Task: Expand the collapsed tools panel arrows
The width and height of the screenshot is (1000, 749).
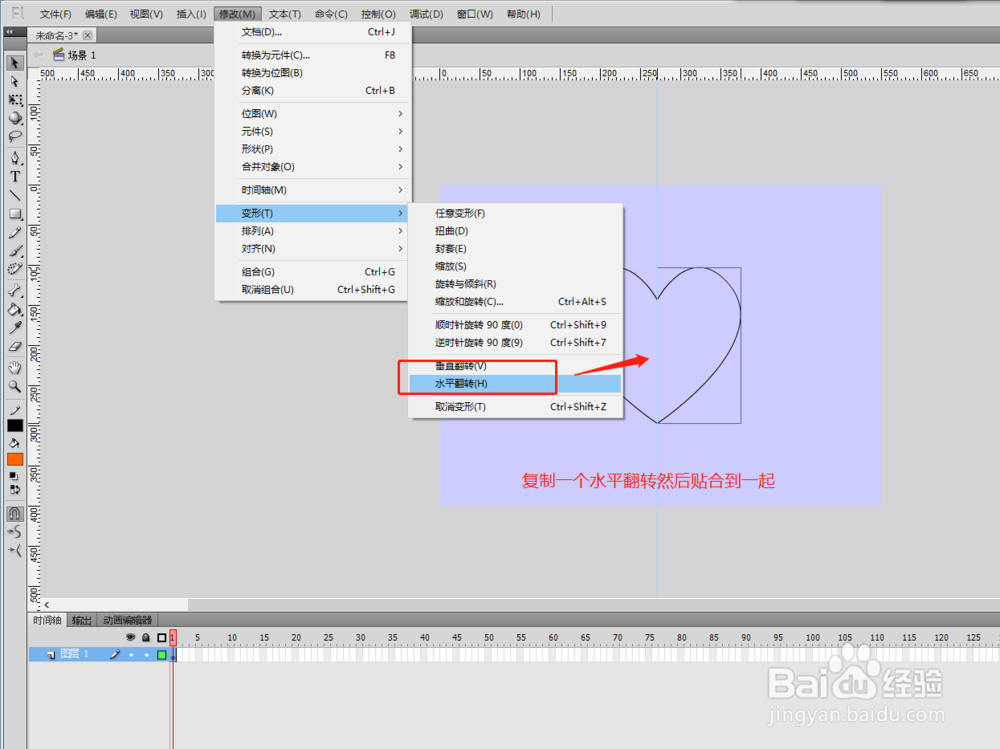Action: (10, 31)
